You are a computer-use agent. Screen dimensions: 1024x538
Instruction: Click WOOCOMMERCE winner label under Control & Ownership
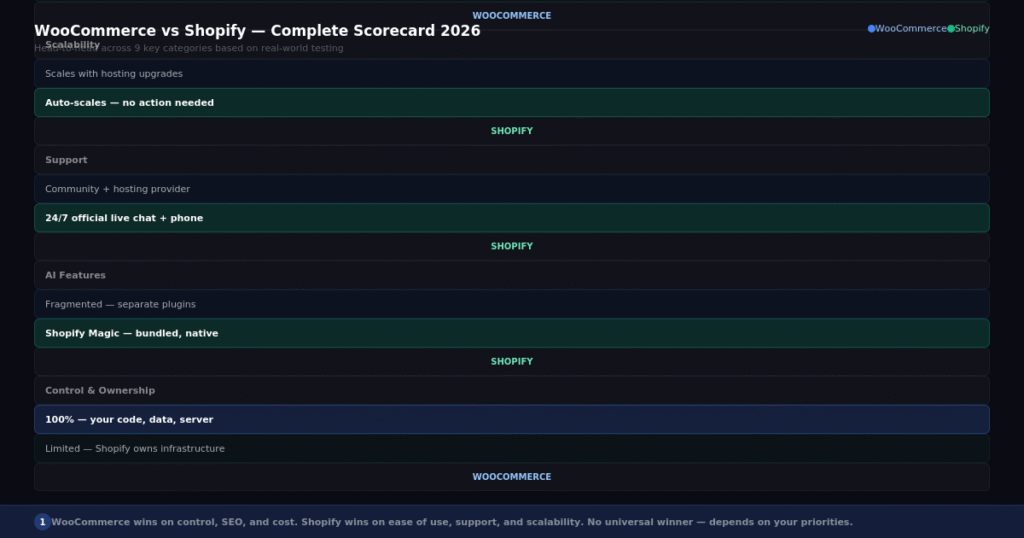[512, 477]
